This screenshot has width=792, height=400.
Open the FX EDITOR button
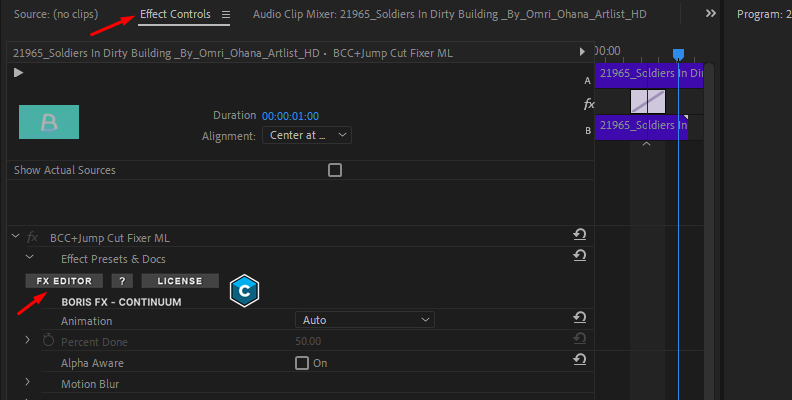(64, 281)
